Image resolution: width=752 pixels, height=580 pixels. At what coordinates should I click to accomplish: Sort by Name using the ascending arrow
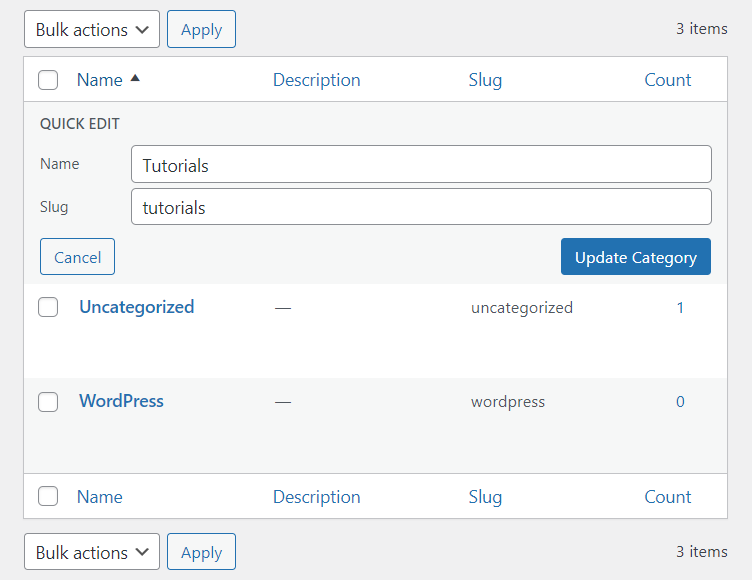pyautogui.click(x=135, y=79)
